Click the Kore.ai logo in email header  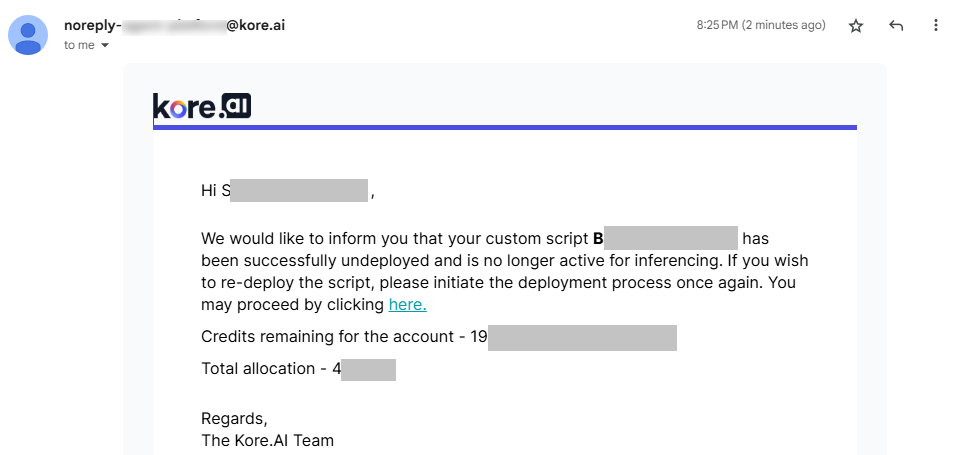pyautogui.click(x=201, y=106)
